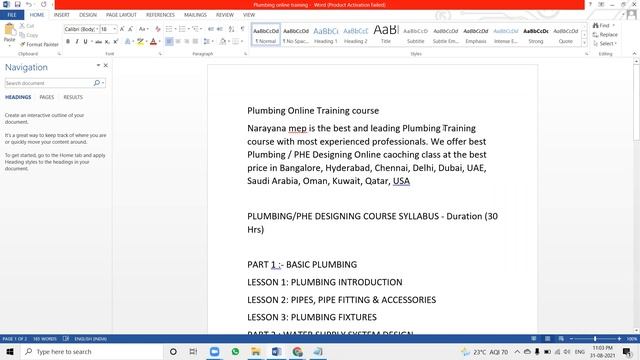This screenshot has width=640, height=360.
Task: Click the Paste clipboard icon
Action: 9,29
